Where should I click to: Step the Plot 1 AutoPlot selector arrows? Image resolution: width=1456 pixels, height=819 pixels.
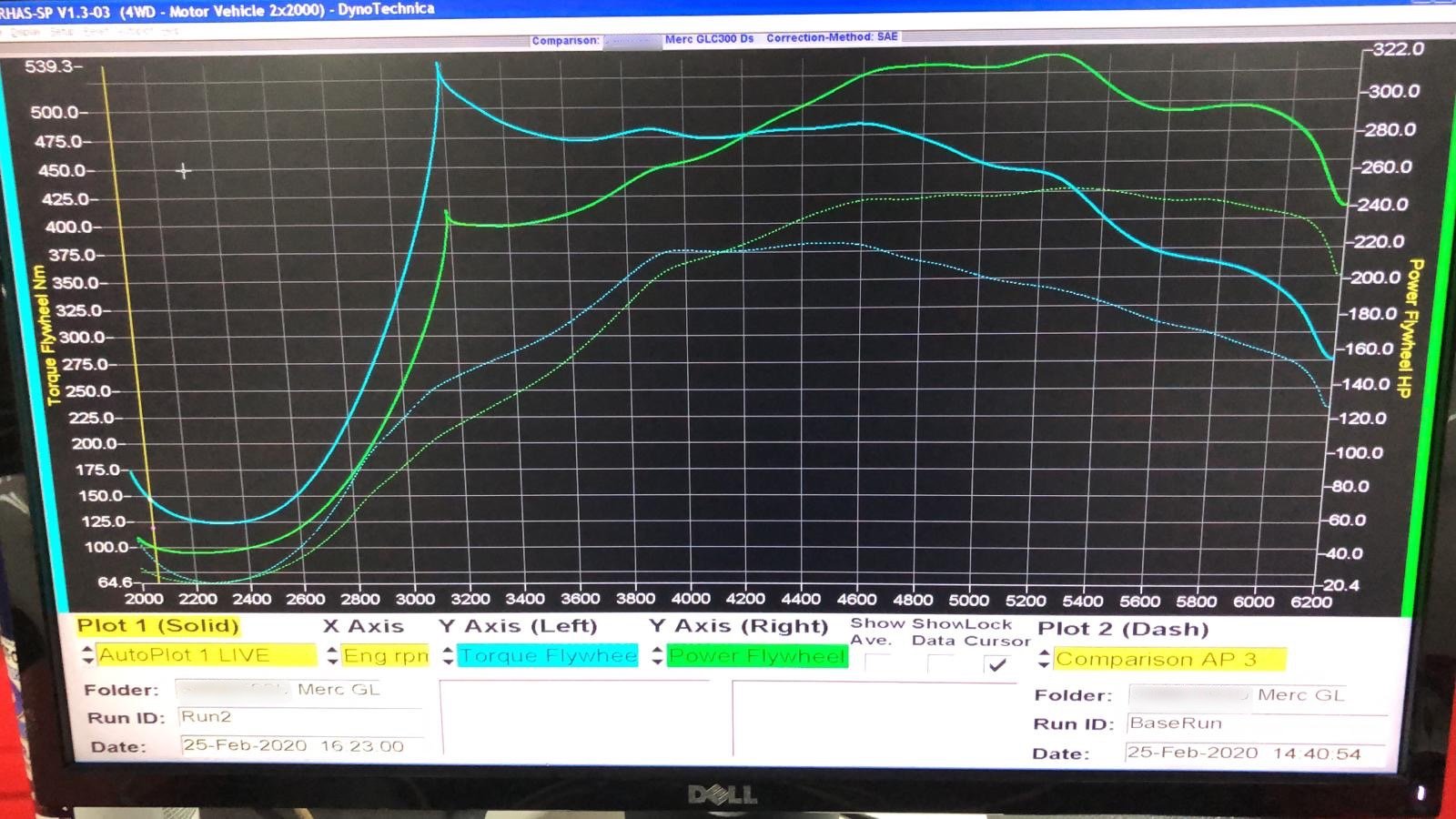(87, 655)
